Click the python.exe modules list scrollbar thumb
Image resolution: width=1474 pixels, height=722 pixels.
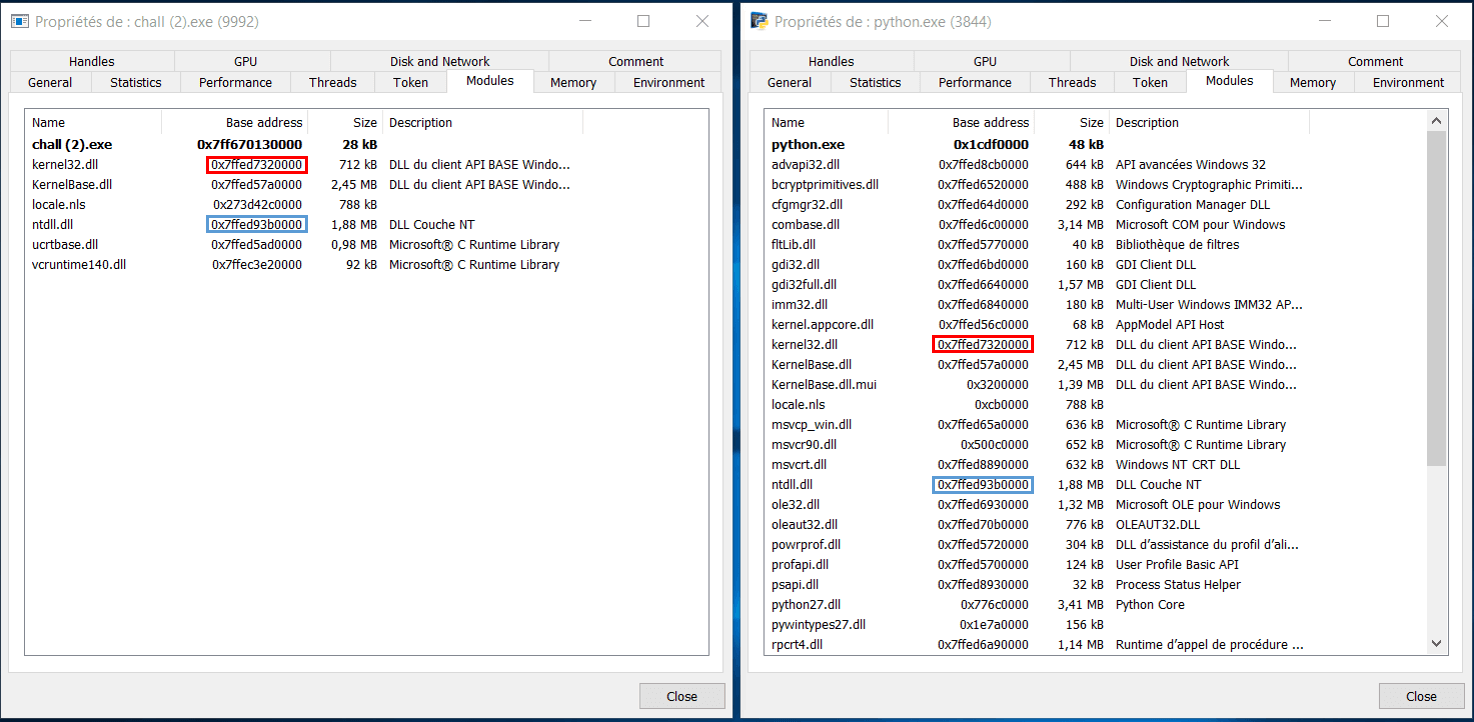point(1437,298)
